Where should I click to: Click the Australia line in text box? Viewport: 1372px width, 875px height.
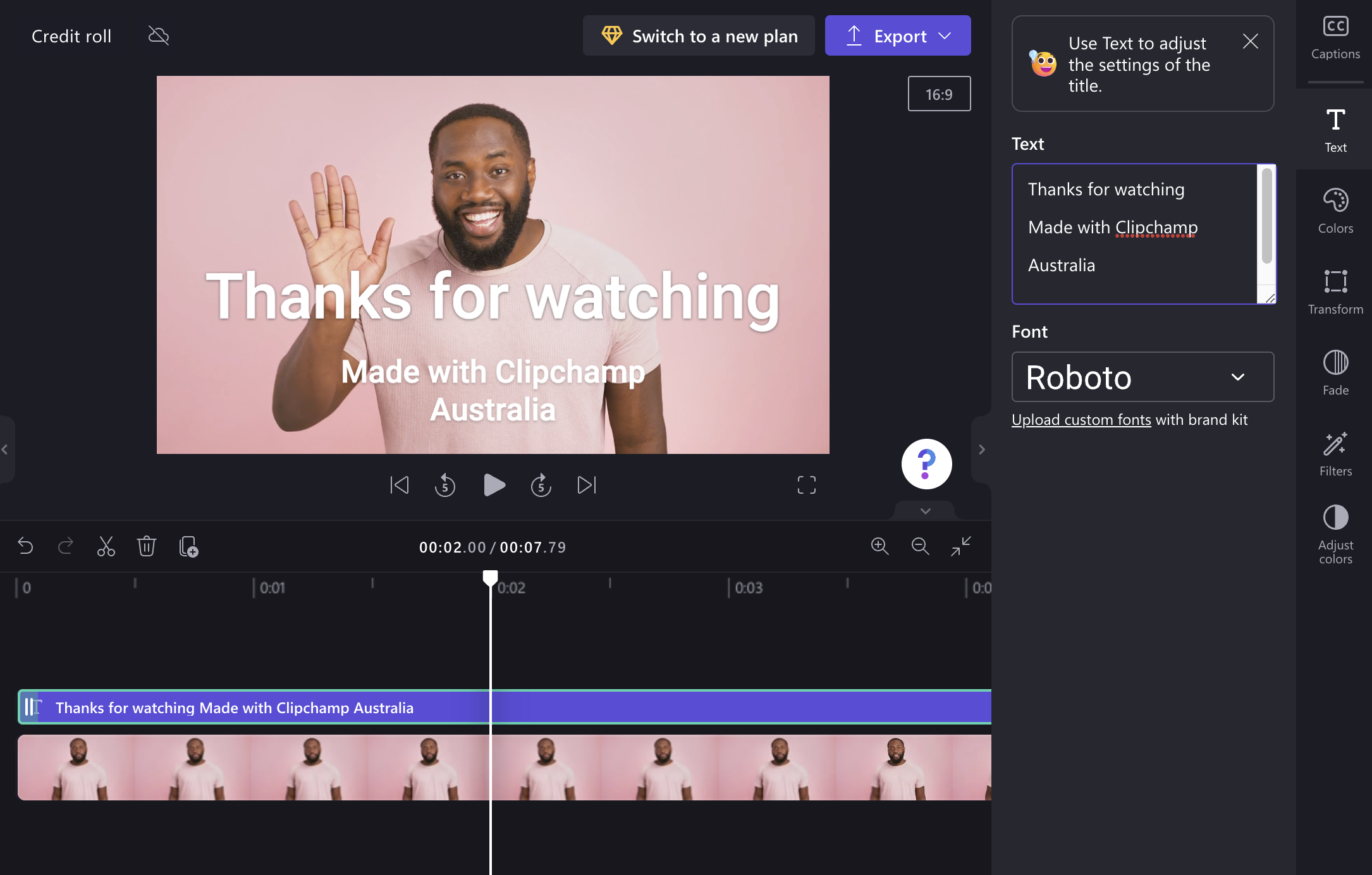pos(1062,266)
